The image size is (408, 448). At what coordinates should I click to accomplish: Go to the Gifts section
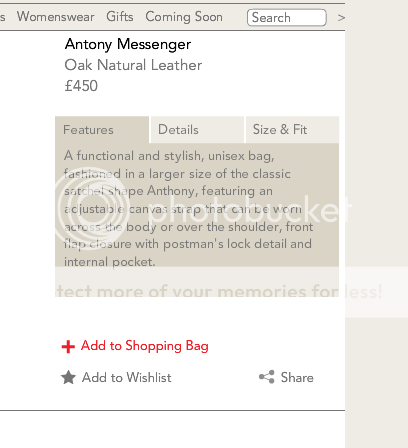coord(120,16)
